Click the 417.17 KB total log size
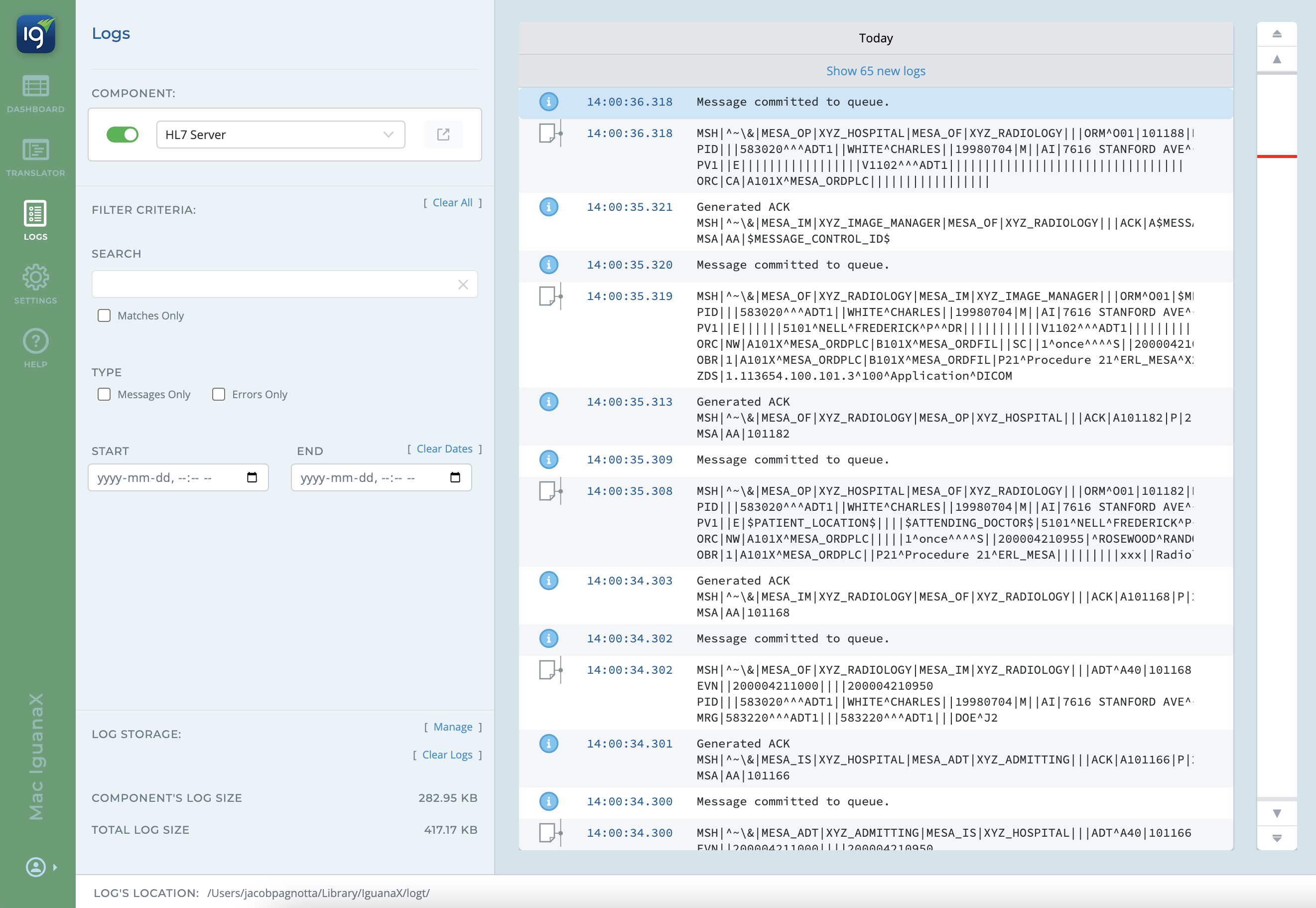 click(x=450, y=829)
